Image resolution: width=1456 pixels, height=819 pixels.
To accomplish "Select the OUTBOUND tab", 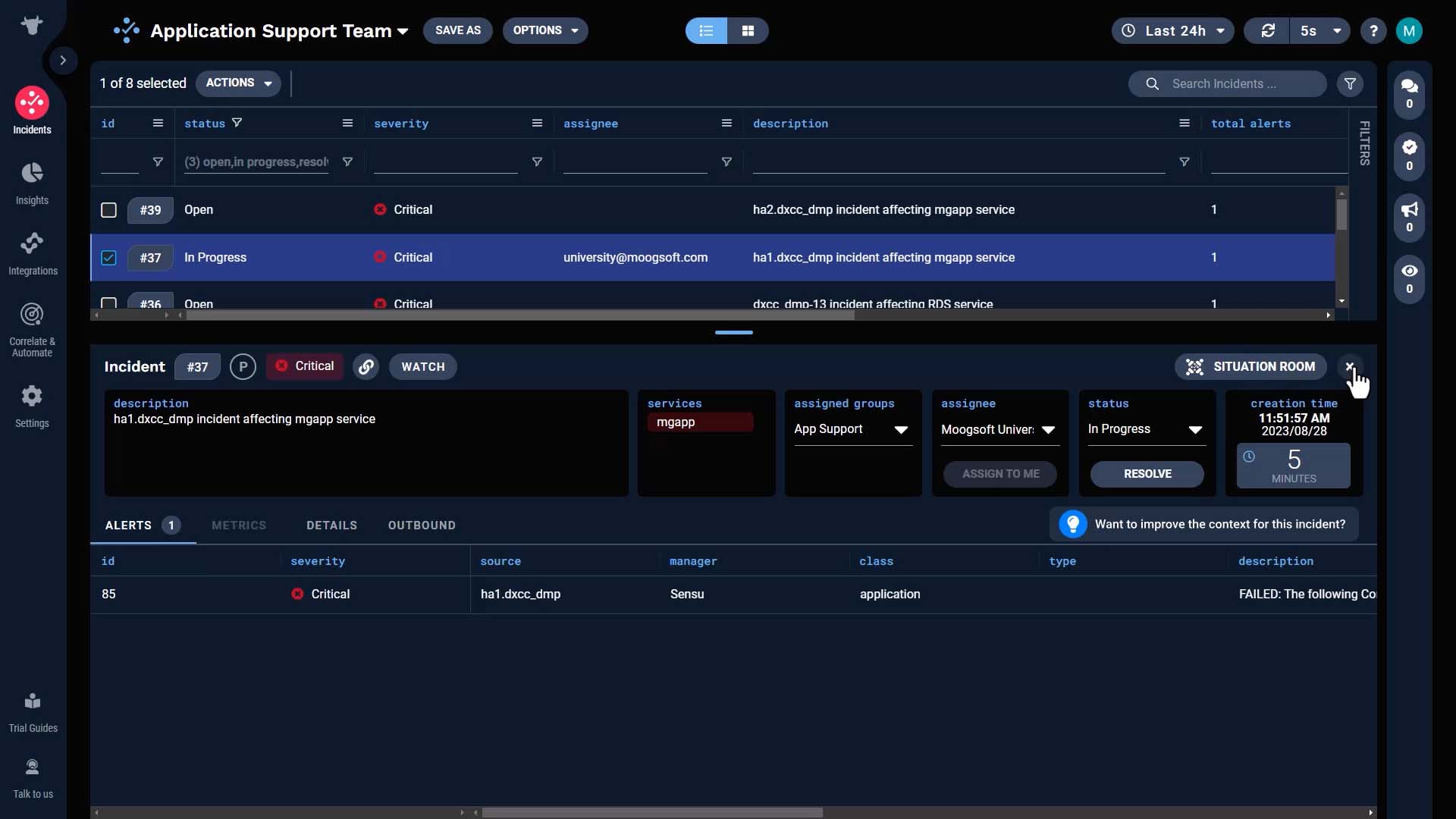I will [x=422, y=525].
